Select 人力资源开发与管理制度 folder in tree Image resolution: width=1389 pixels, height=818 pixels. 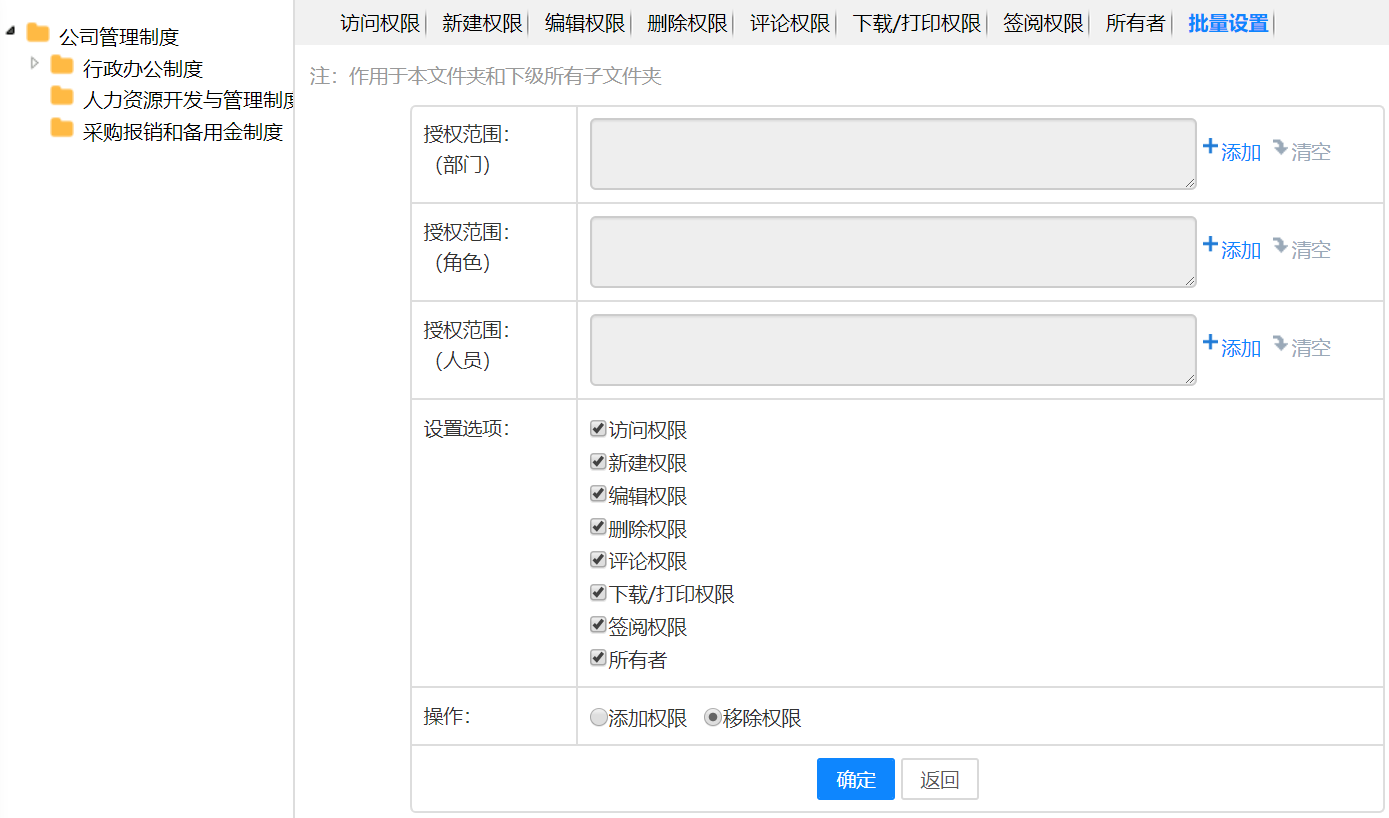point(188,100)
